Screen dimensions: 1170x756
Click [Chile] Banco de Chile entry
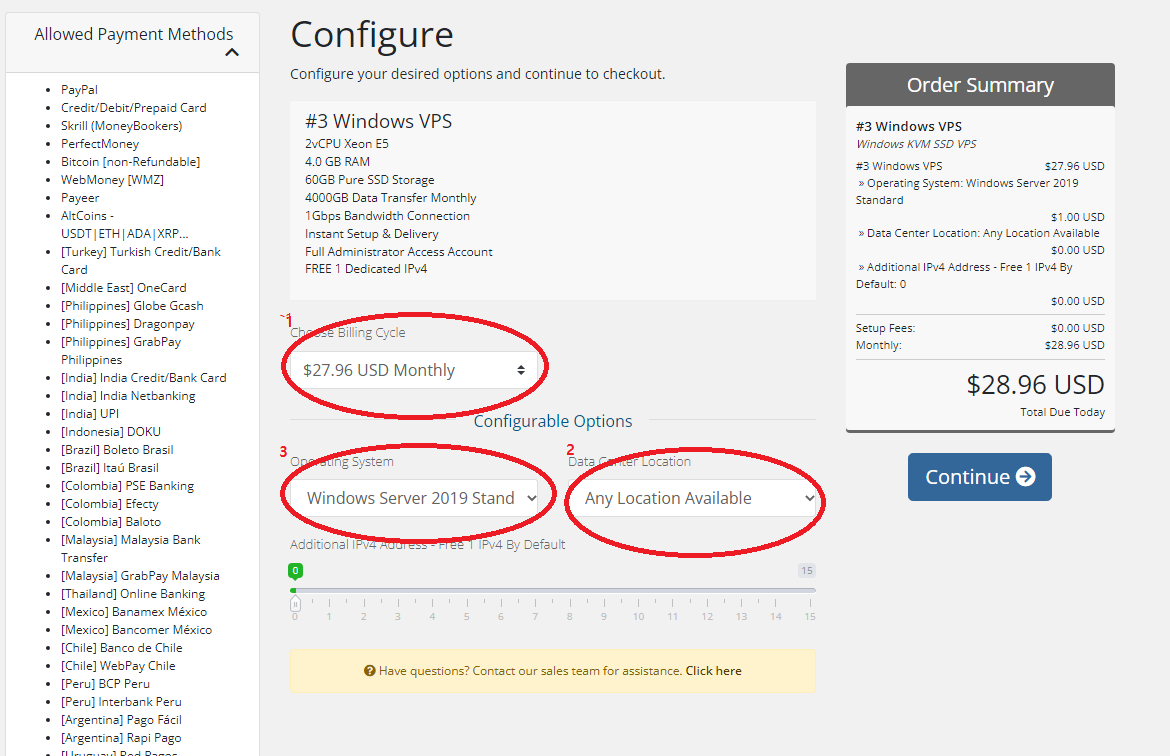pos(122,647)
